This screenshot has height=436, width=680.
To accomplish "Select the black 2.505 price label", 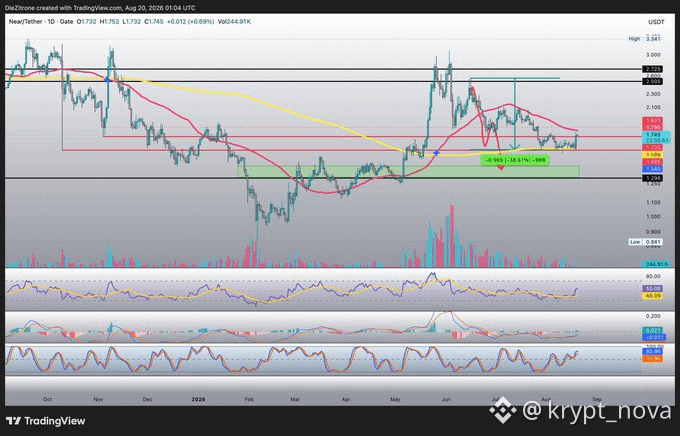I will 652,81.
